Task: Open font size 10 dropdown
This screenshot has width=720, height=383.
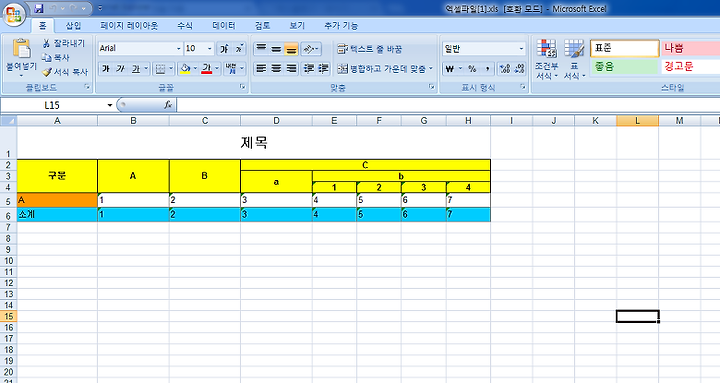Action: [209, 48]
